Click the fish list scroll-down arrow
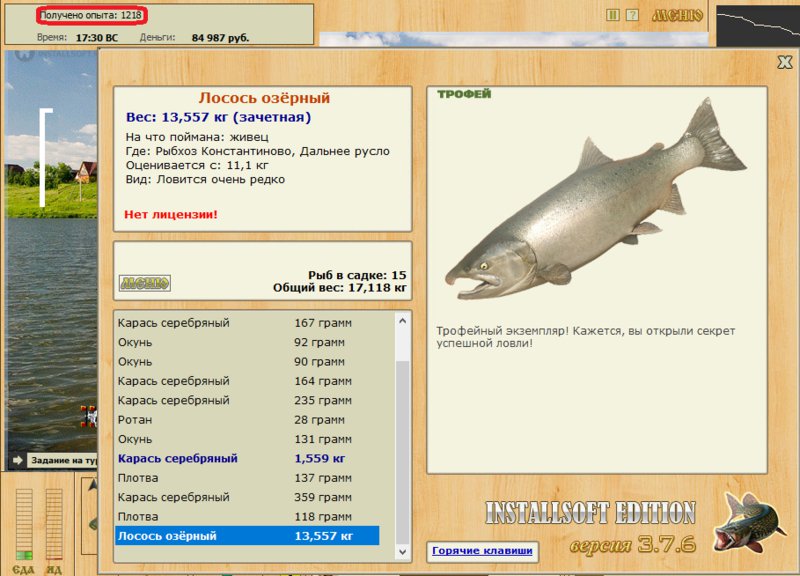Screen dimensions: 800x576 coord(403,552)
